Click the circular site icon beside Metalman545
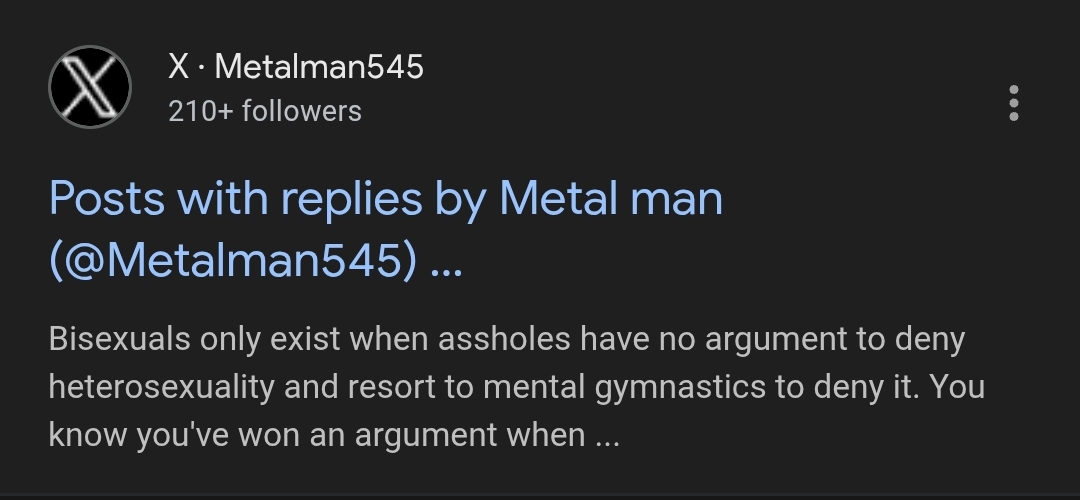Viewport: 1080px width, 500px height. point(90,88)
